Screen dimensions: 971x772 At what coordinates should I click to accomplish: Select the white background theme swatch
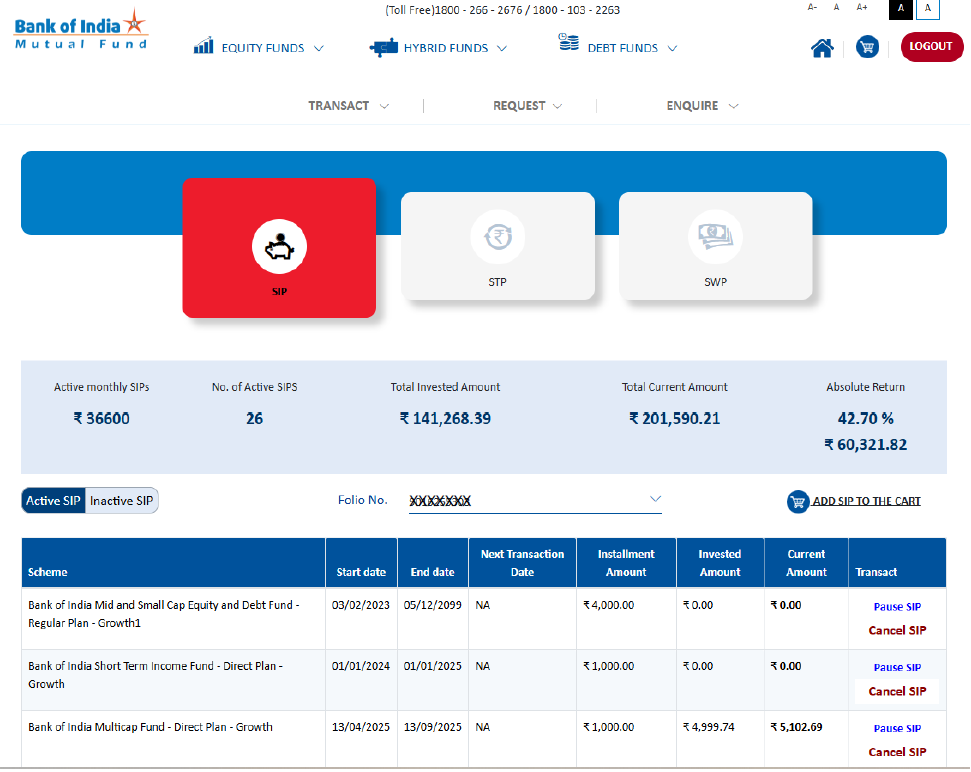pyautogui.click(x=928, y=9)
